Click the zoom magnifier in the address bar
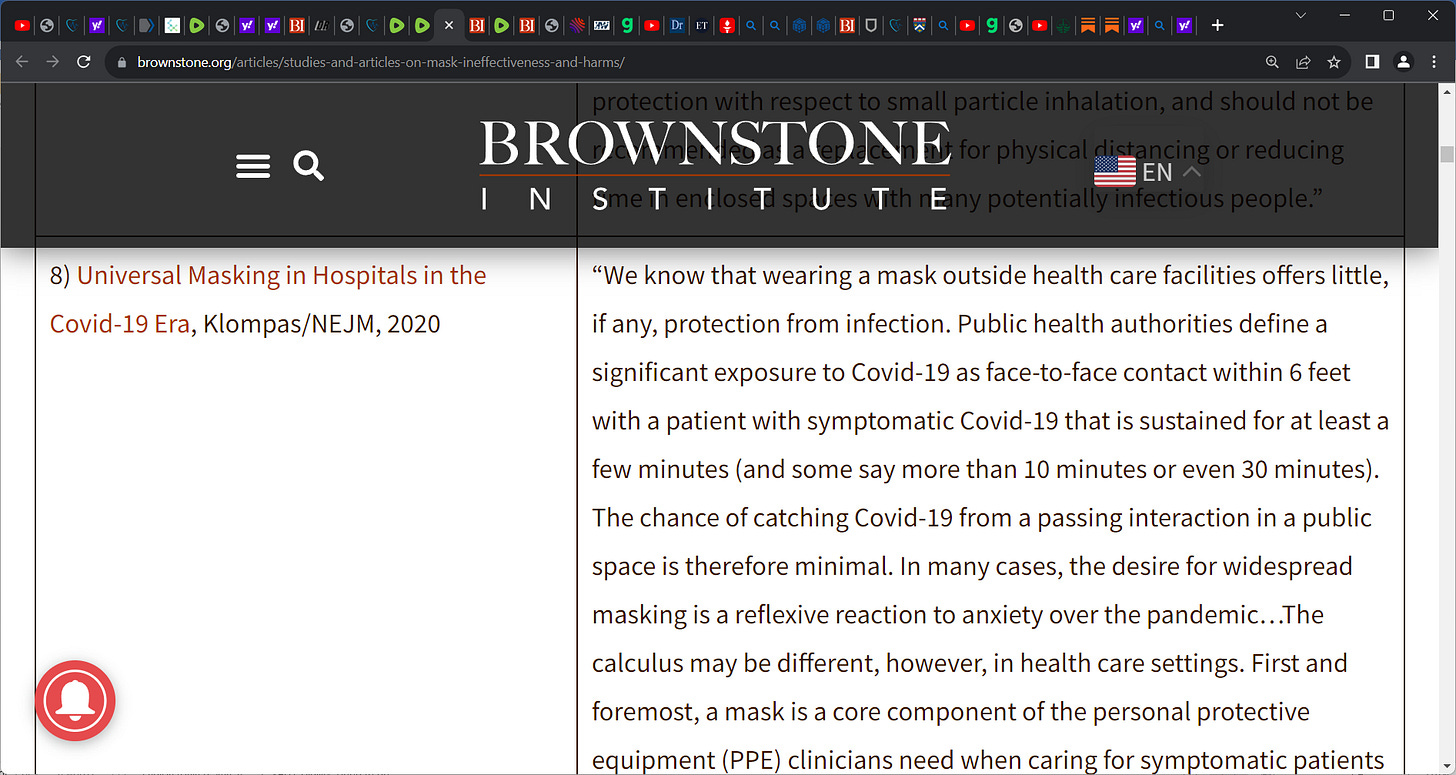 tap(1272, 62)
